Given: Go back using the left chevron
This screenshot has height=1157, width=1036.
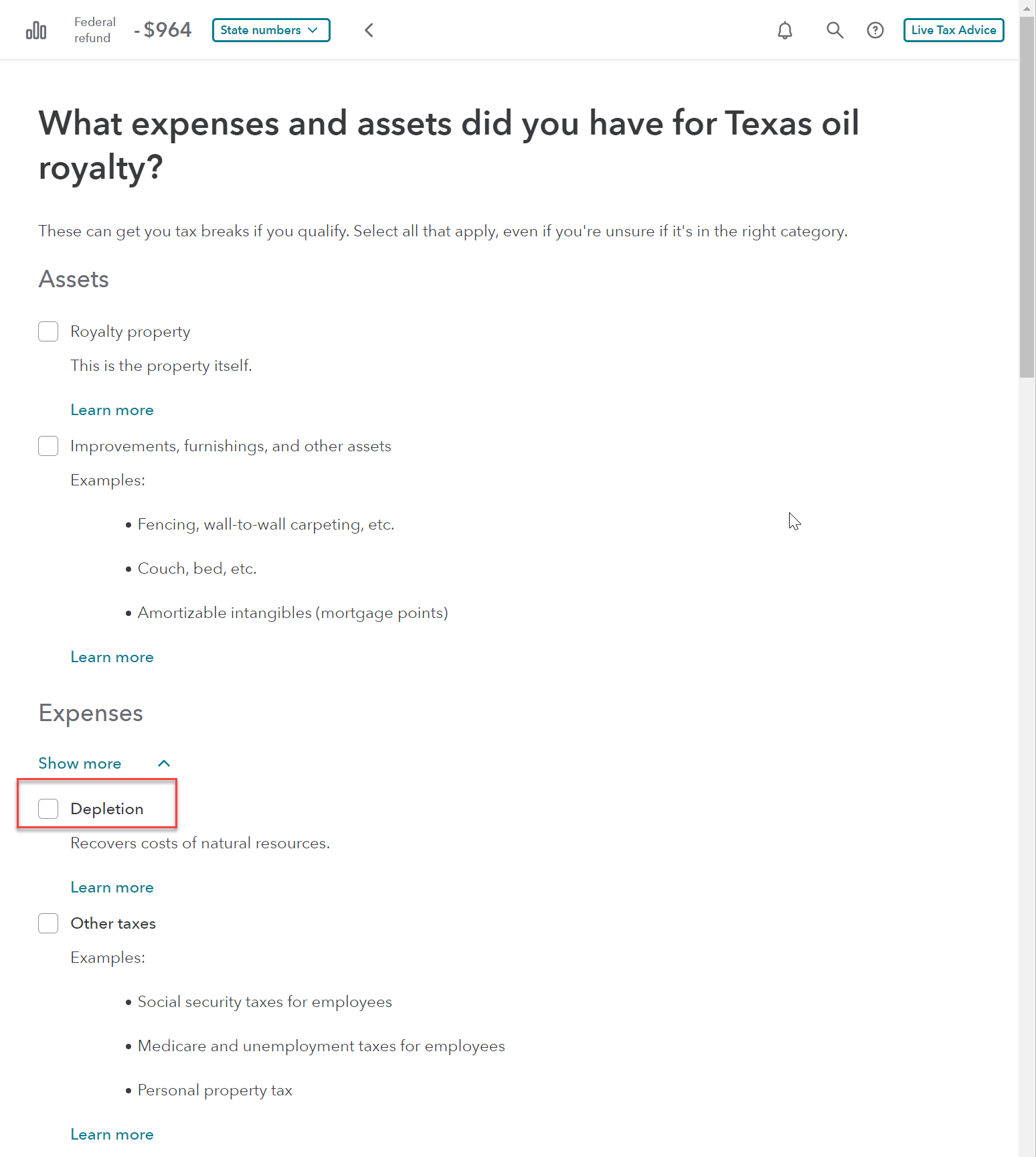Looking at the screenshot, I should pos(369,30).
